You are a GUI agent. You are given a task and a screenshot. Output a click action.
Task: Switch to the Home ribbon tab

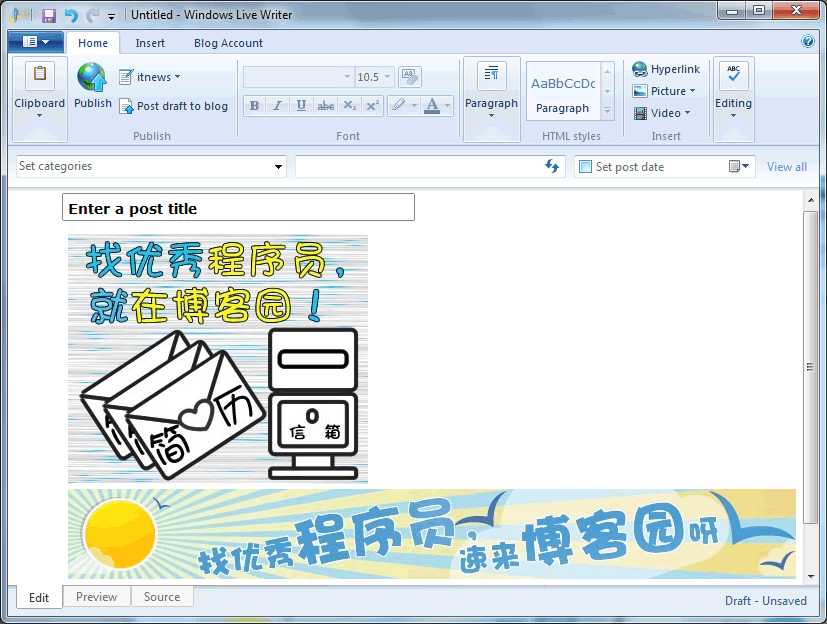[x=93, y=43]
